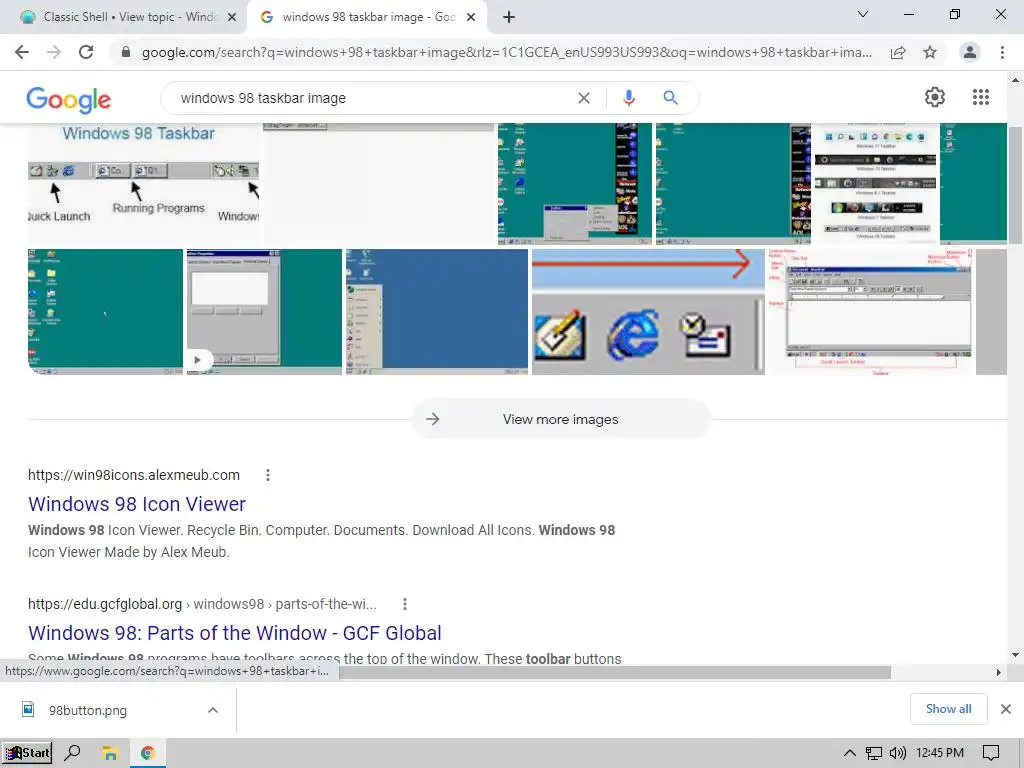
Task: Clear the search box text
Action: click(x=584, y=98)
